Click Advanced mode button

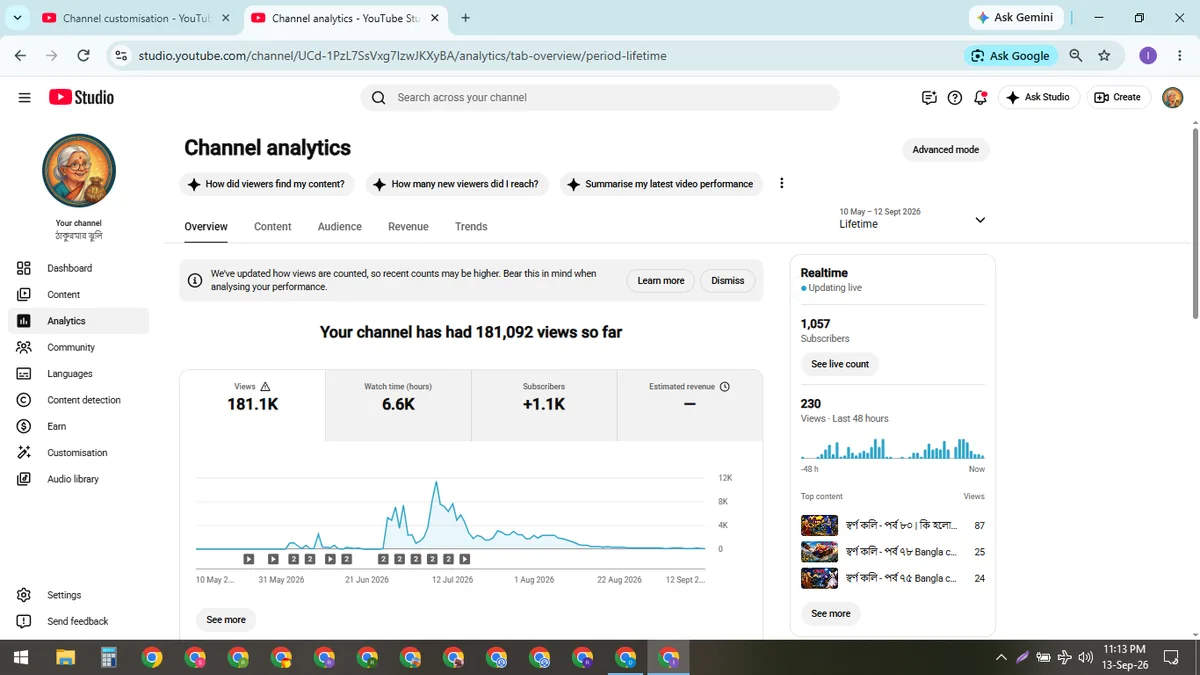pyautogui.click(x=945, y=150)
